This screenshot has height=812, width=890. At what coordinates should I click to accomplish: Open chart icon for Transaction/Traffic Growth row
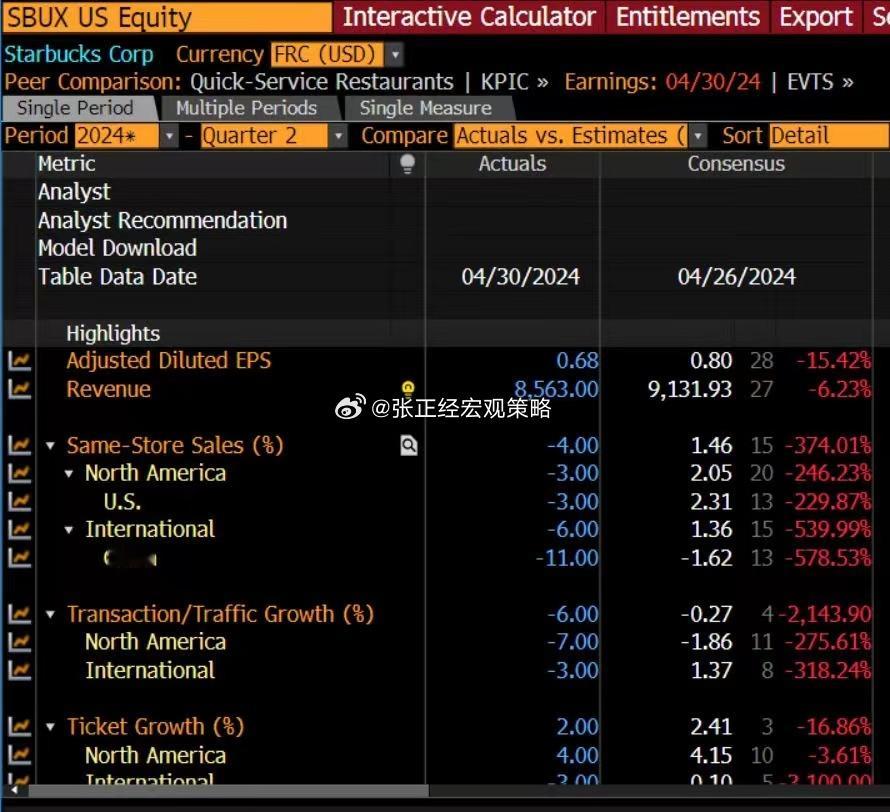pos(19,615)
